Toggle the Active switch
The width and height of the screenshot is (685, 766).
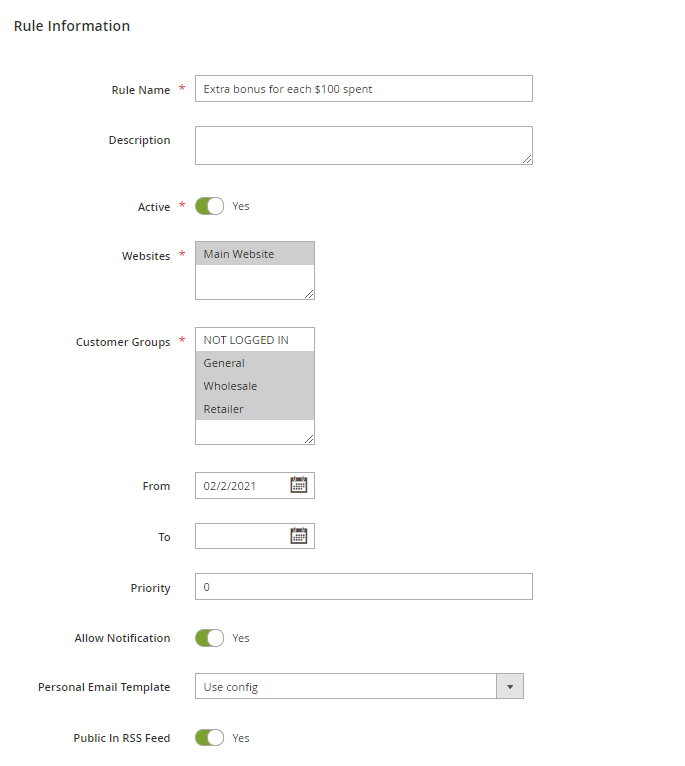209,206
